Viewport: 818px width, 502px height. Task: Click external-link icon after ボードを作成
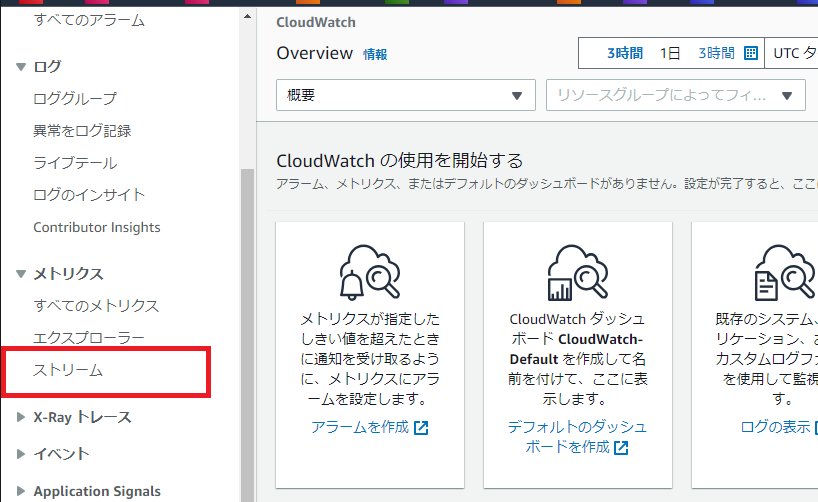point(621,448)
